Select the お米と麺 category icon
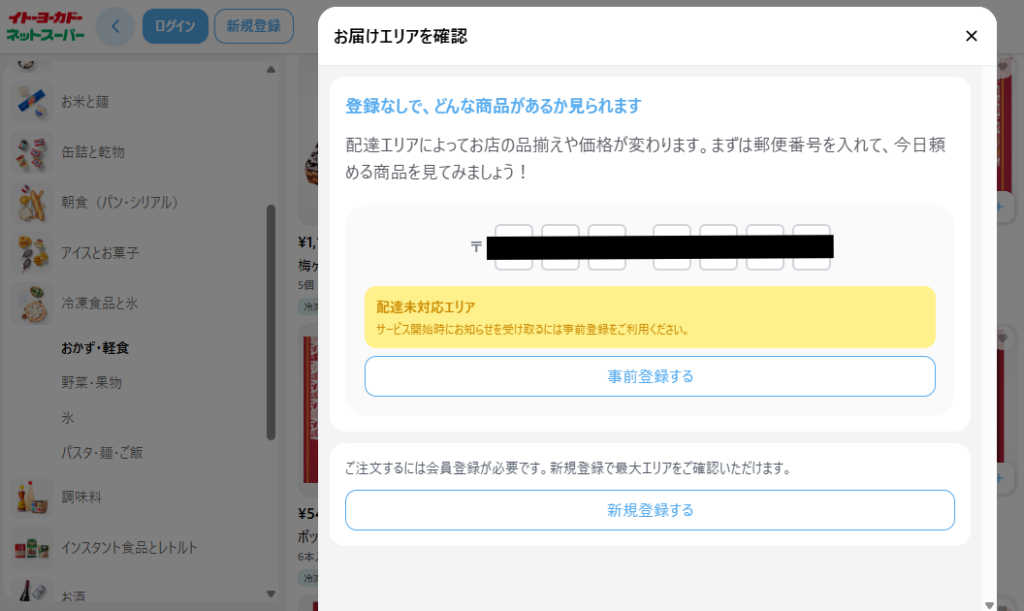Image resolution: width=1024 pixels, height=611 pixels. (x=31, y=102)
